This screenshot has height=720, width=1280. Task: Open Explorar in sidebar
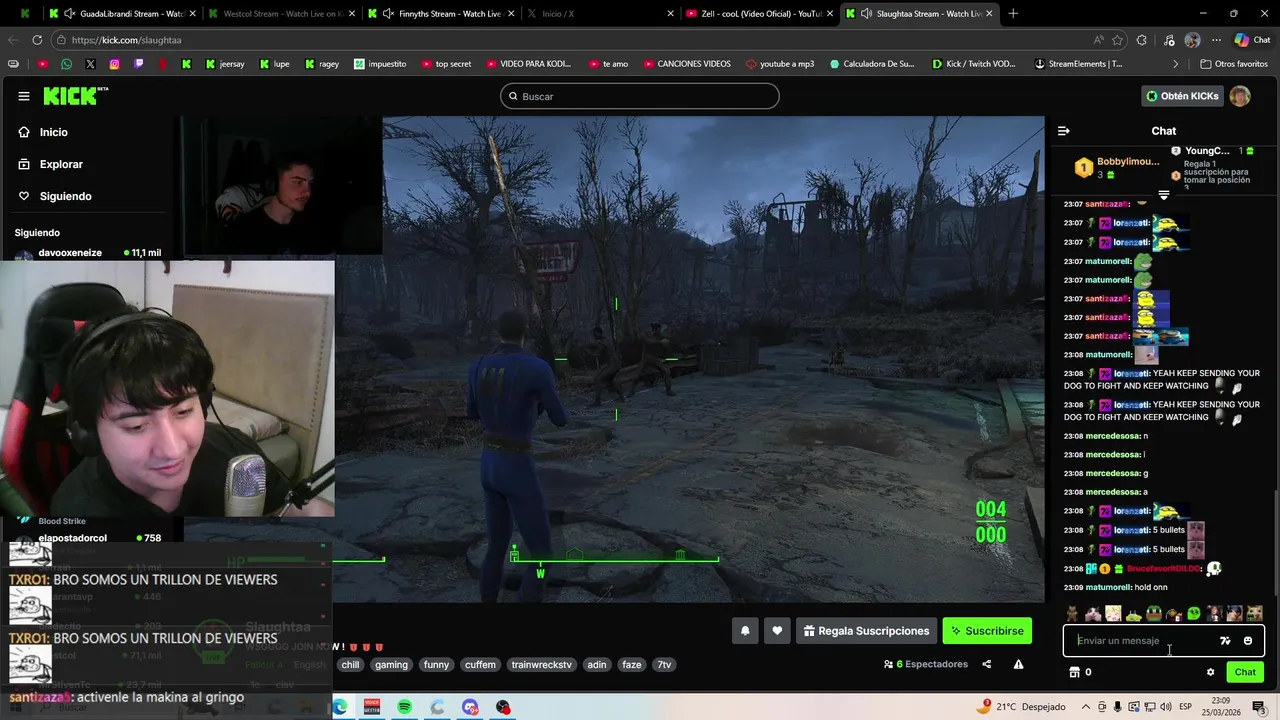coord(50,164)
